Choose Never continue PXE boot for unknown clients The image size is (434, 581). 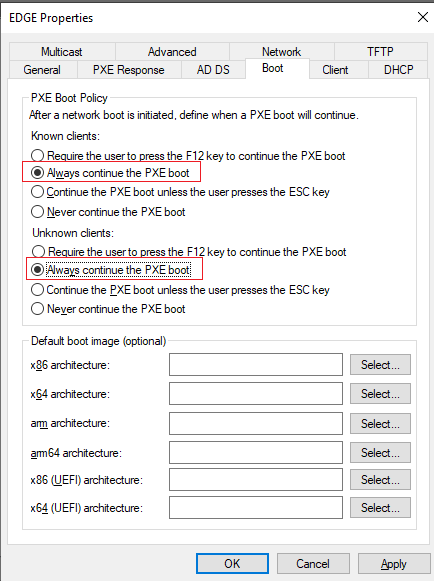click(x=37, y=309)
